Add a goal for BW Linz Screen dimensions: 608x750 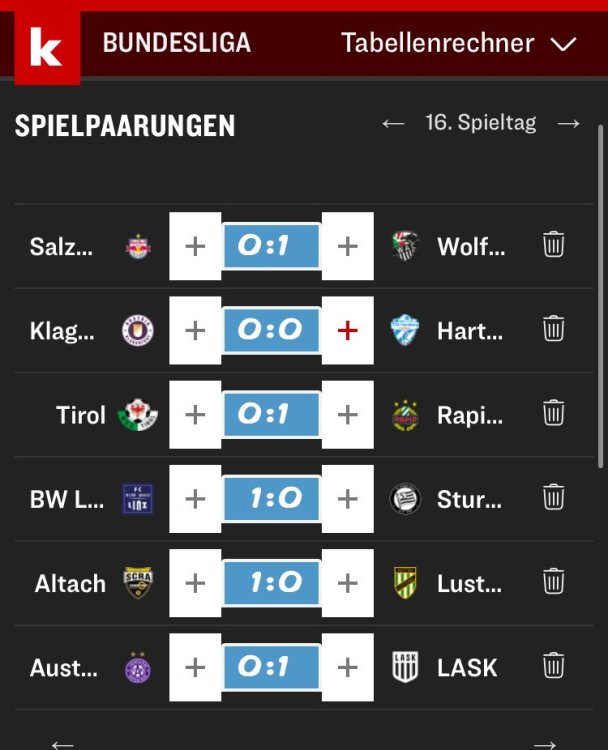[195, 498]
